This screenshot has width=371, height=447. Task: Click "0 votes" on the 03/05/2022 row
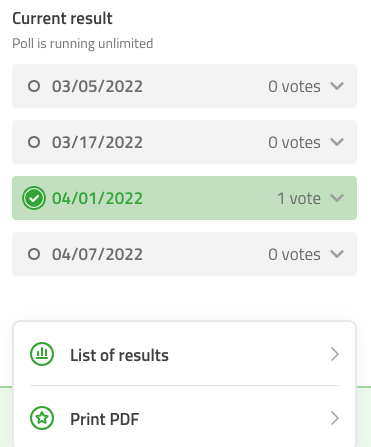point(294,86)
